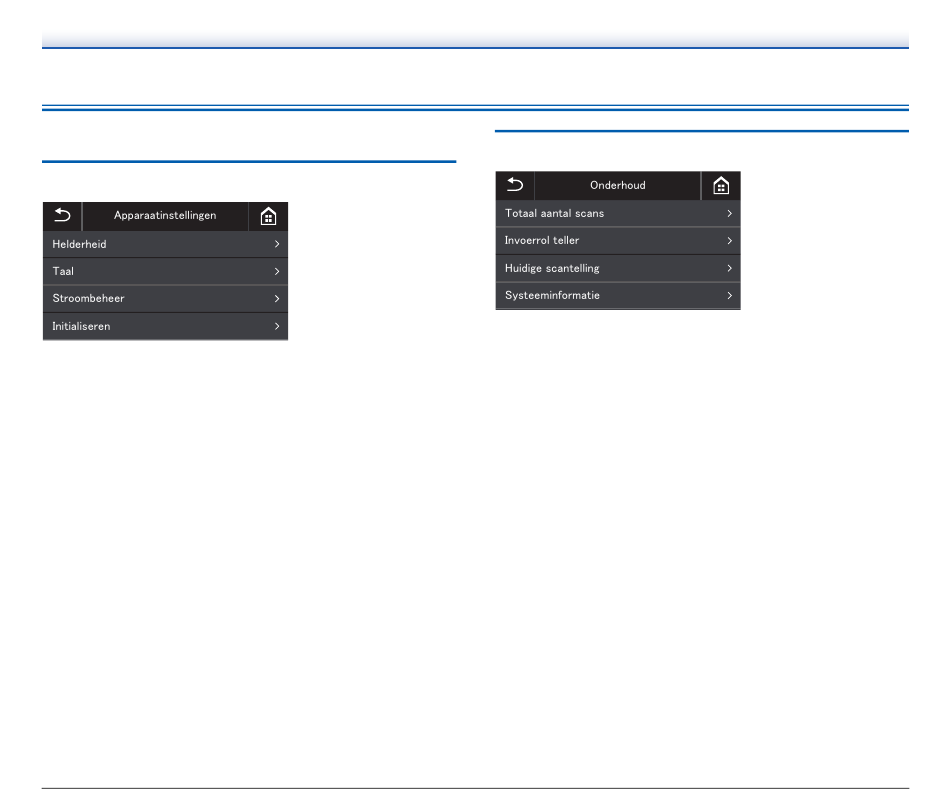Open the Initialiseren option
Image resolution: width=950 pixels, height=806 pixels.
[x=165, y=327]
